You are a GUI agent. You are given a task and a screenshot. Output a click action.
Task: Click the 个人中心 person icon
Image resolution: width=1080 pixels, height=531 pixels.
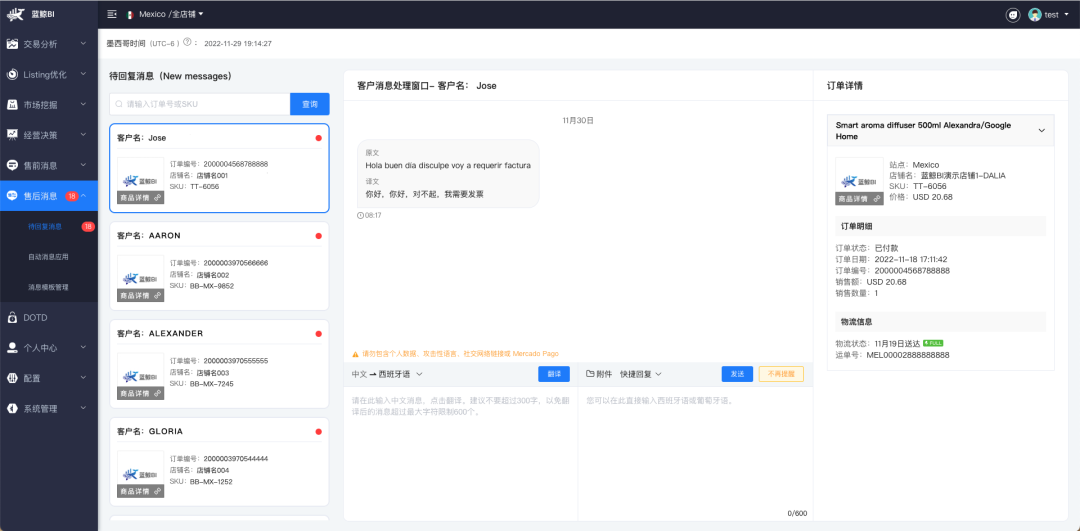(12, 348)
